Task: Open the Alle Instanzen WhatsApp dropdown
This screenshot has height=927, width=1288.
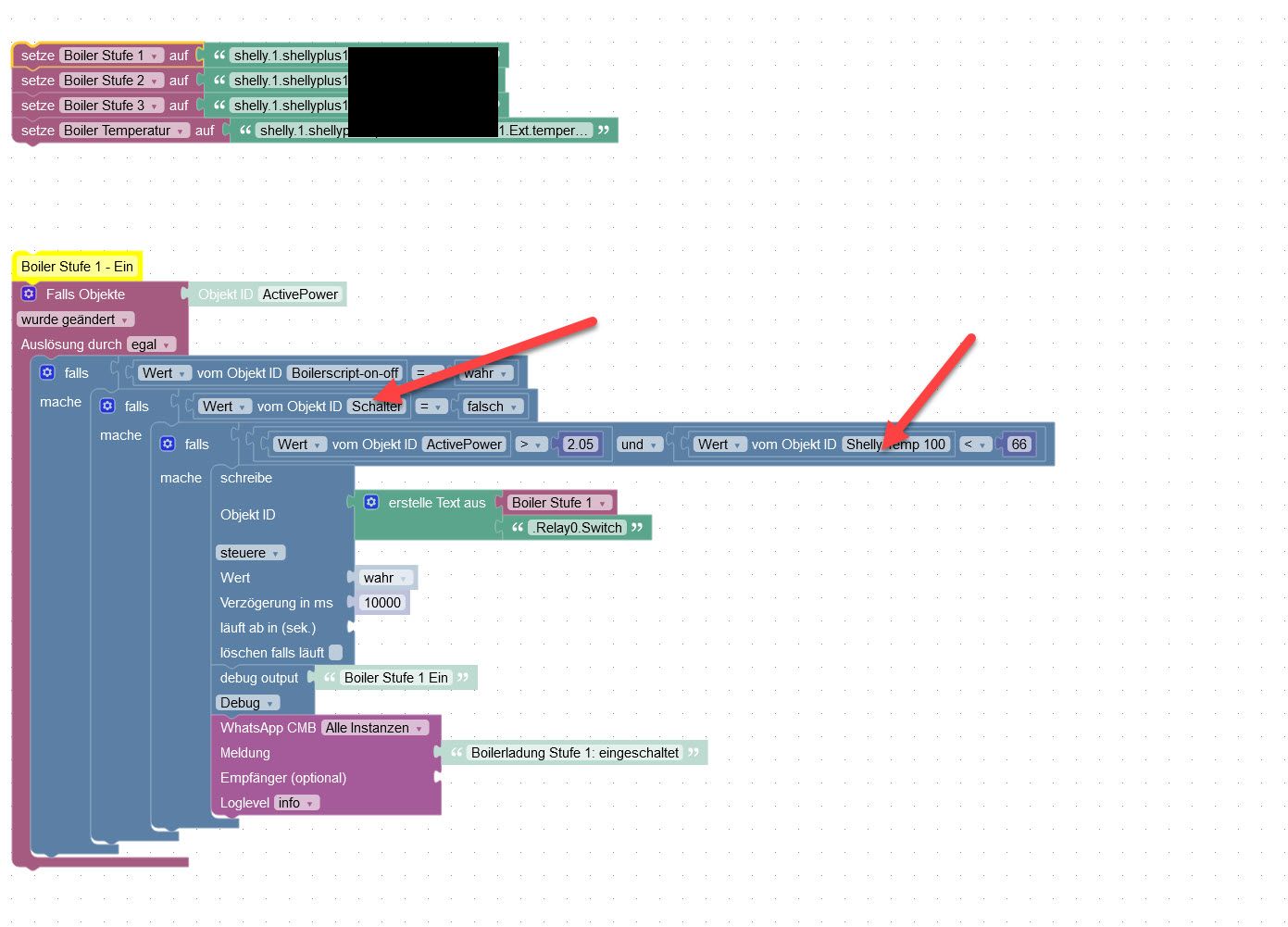Action: [375, 728]
